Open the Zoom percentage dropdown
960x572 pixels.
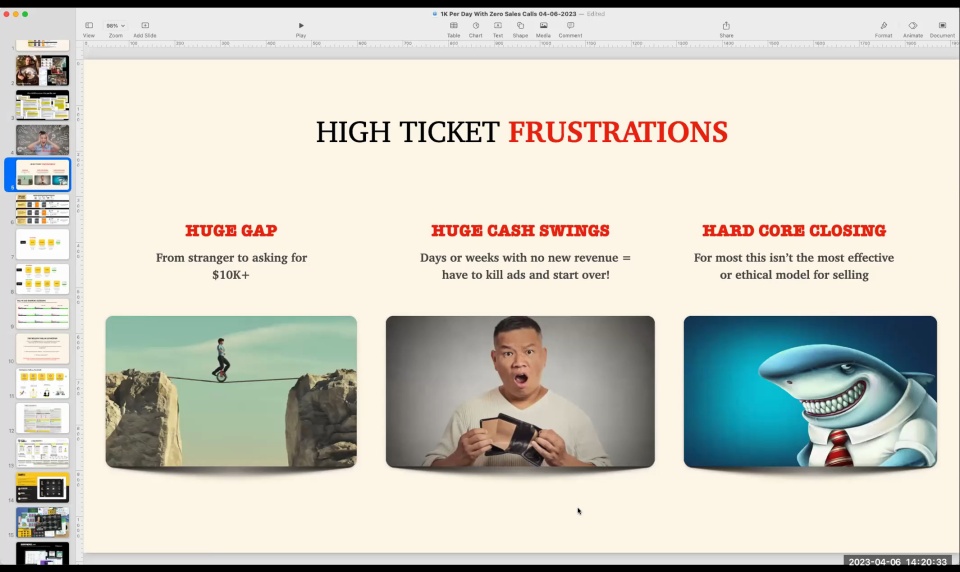pos(115,29)
